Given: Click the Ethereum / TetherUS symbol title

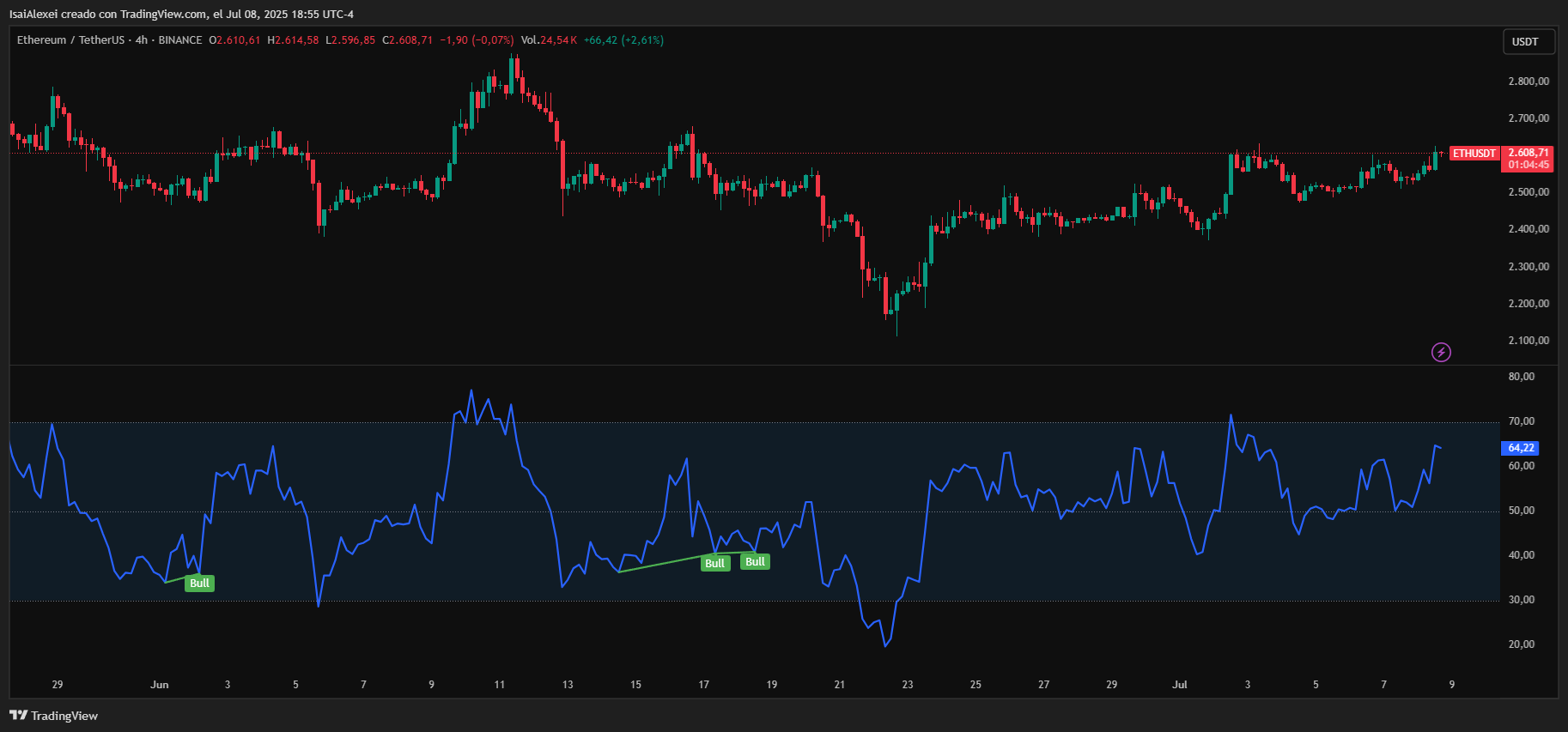Looking at the screenshot, I should 70,40.
